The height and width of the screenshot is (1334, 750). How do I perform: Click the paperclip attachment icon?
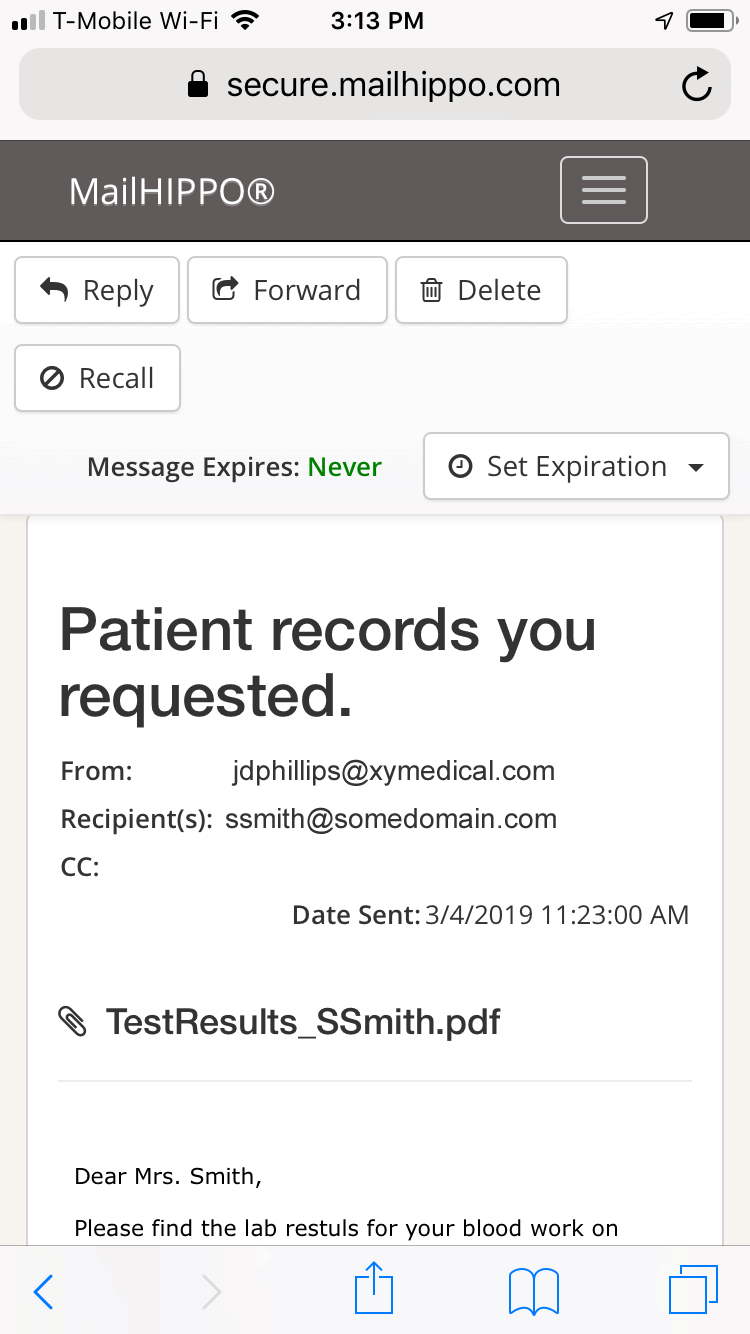click(74, 1022)
